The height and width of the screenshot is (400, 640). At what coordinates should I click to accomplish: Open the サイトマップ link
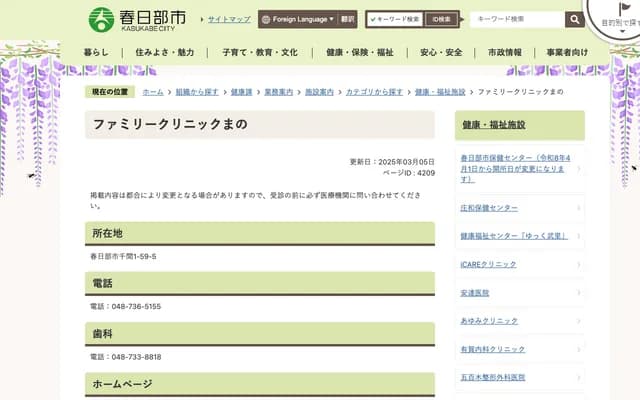tap(228, 19)
